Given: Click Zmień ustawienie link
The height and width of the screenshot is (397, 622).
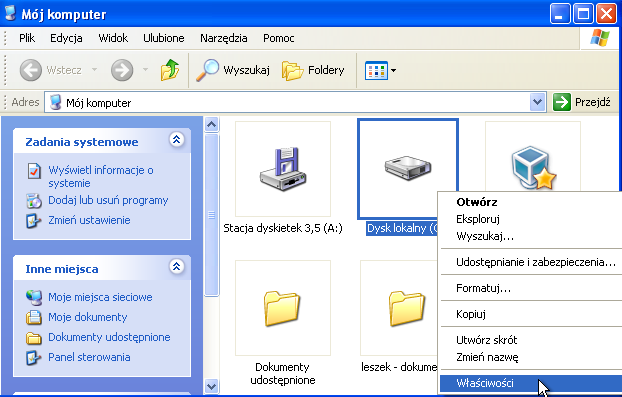Looking at the screenshot, I should pos(89,220).
